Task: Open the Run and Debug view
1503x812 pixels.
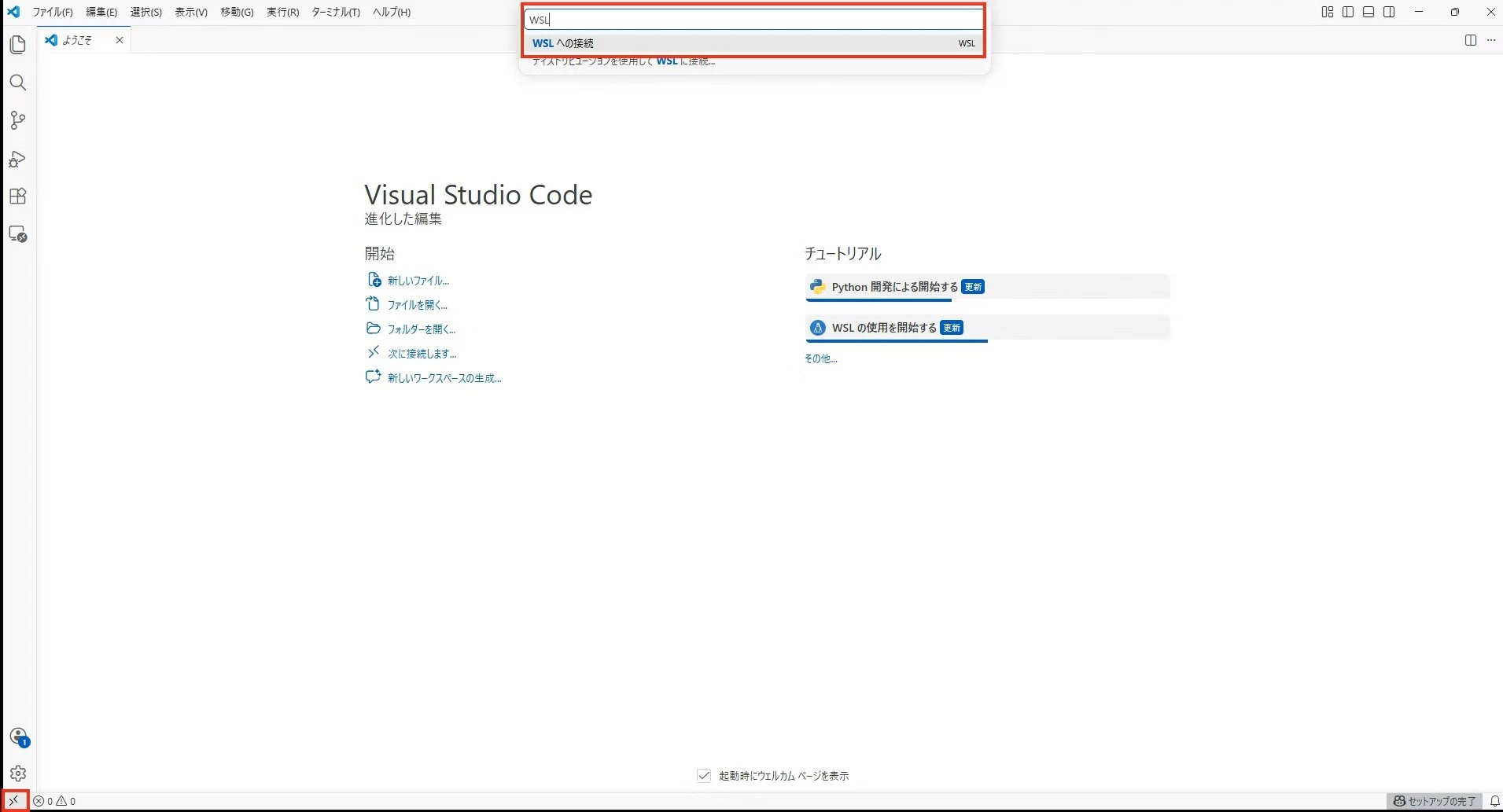Action: tap(17, 159)
